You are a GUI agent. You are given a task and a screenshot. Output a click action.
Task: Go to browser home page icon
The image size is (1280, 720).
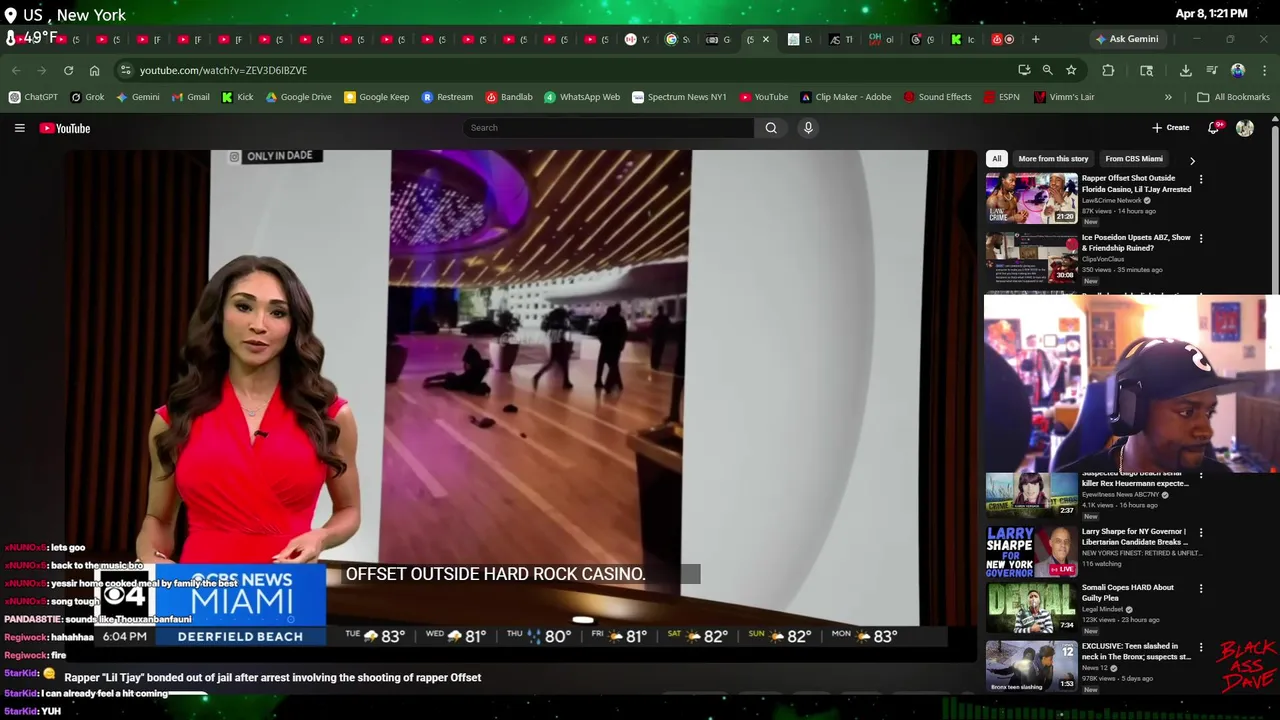[x=94, y=70]
